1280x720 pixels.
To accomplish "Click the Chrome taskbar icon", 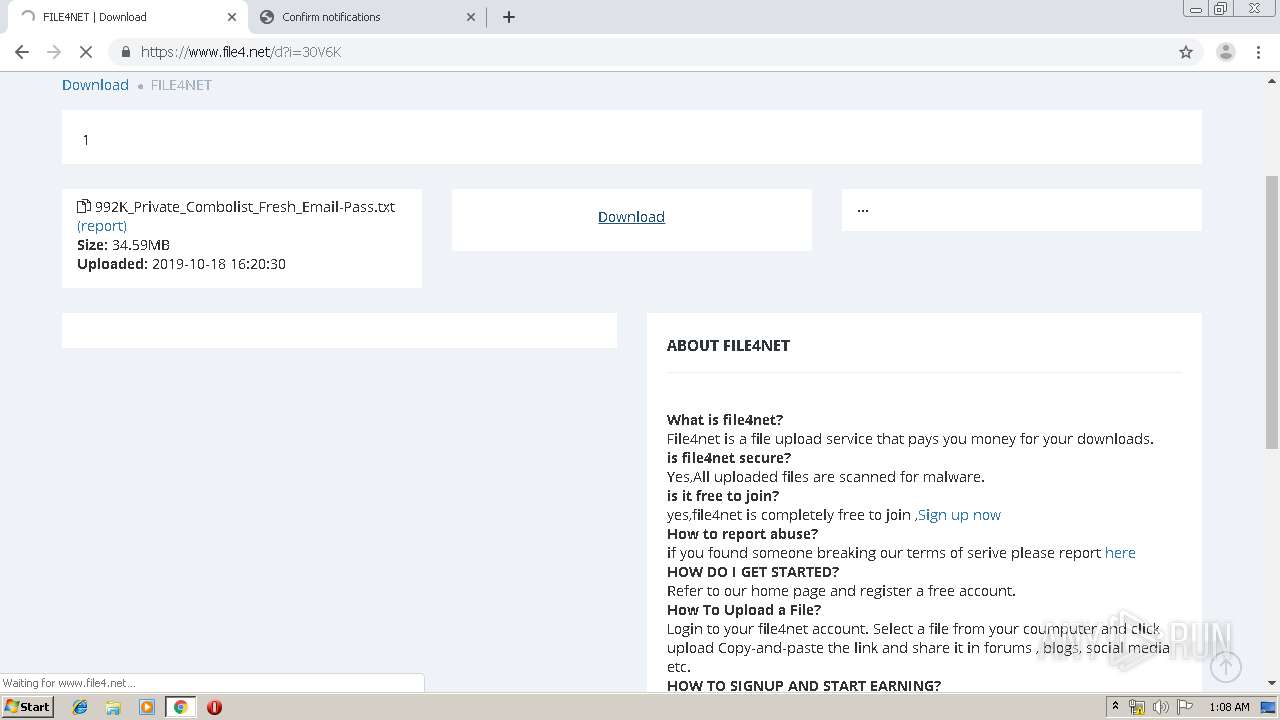I will click(x=180, y=707).
